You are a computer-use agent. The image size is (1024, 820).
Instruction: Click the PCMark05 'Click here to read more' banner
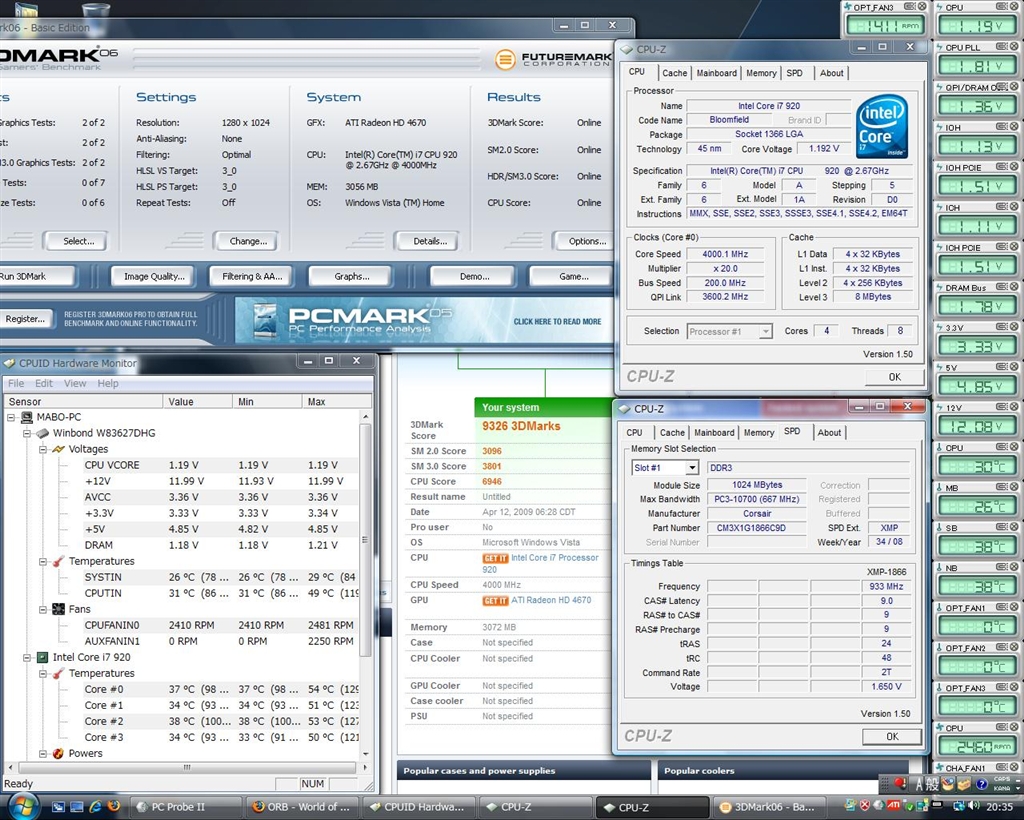557,322
